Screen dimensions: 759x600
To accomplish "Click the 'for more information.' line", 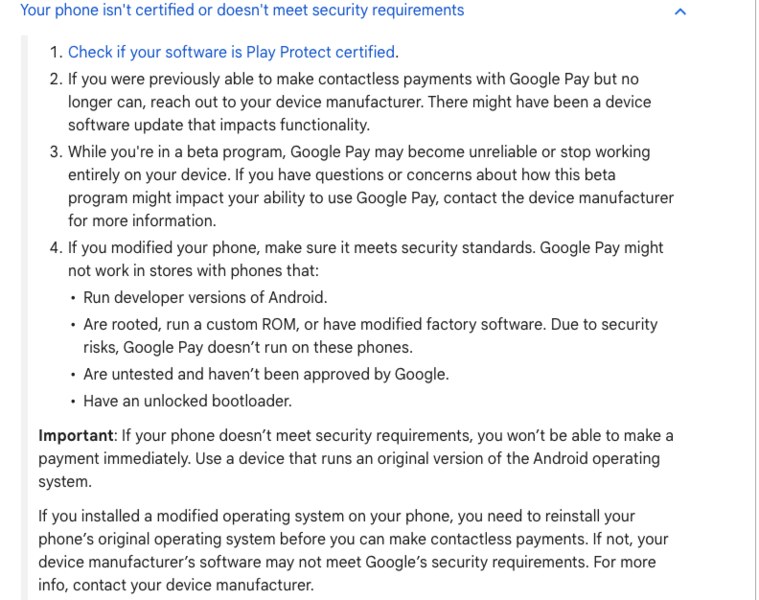I will (x=142, y=221).
